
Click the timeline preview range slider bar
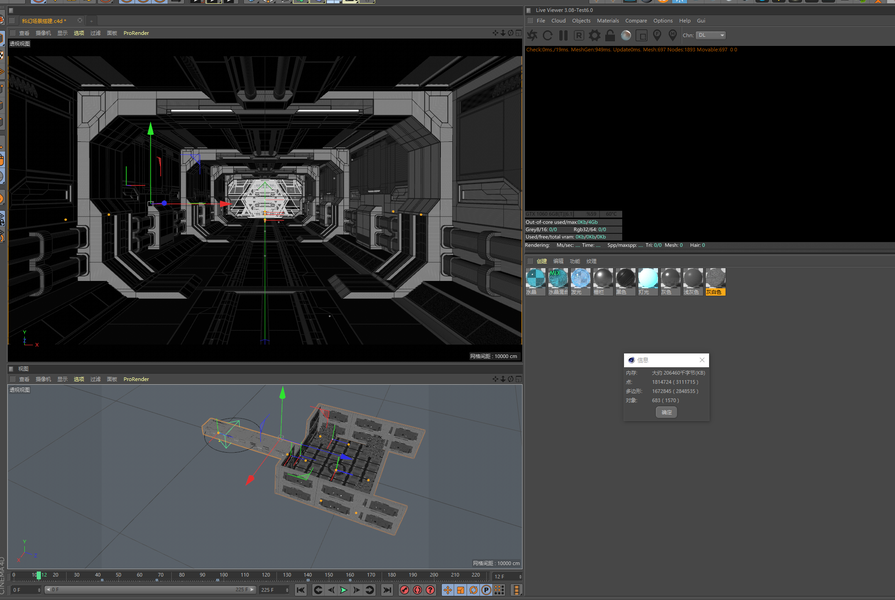pos(150,590)
